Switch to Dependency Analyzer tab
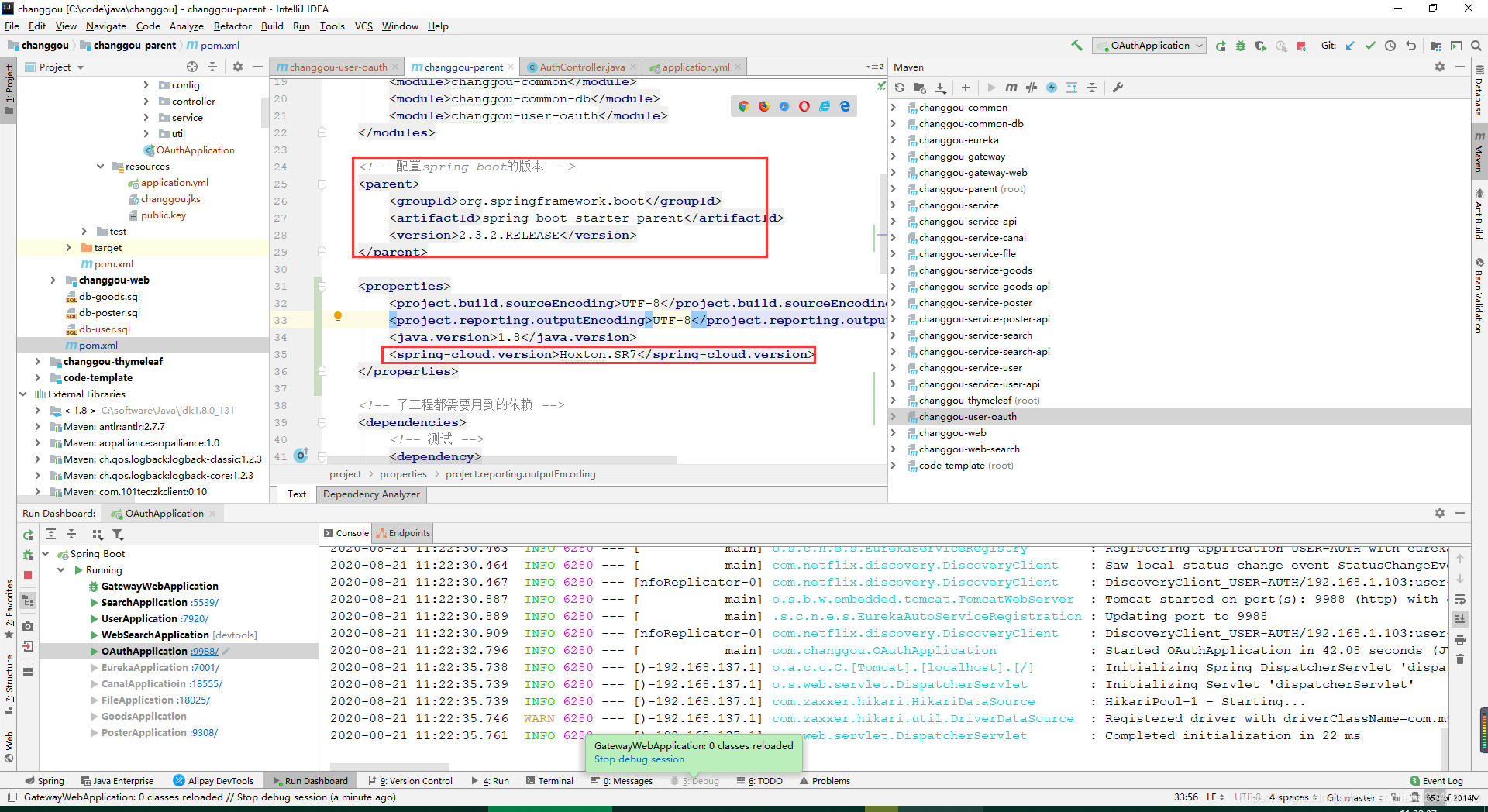 pyautogui.click(x=371, y=494)
